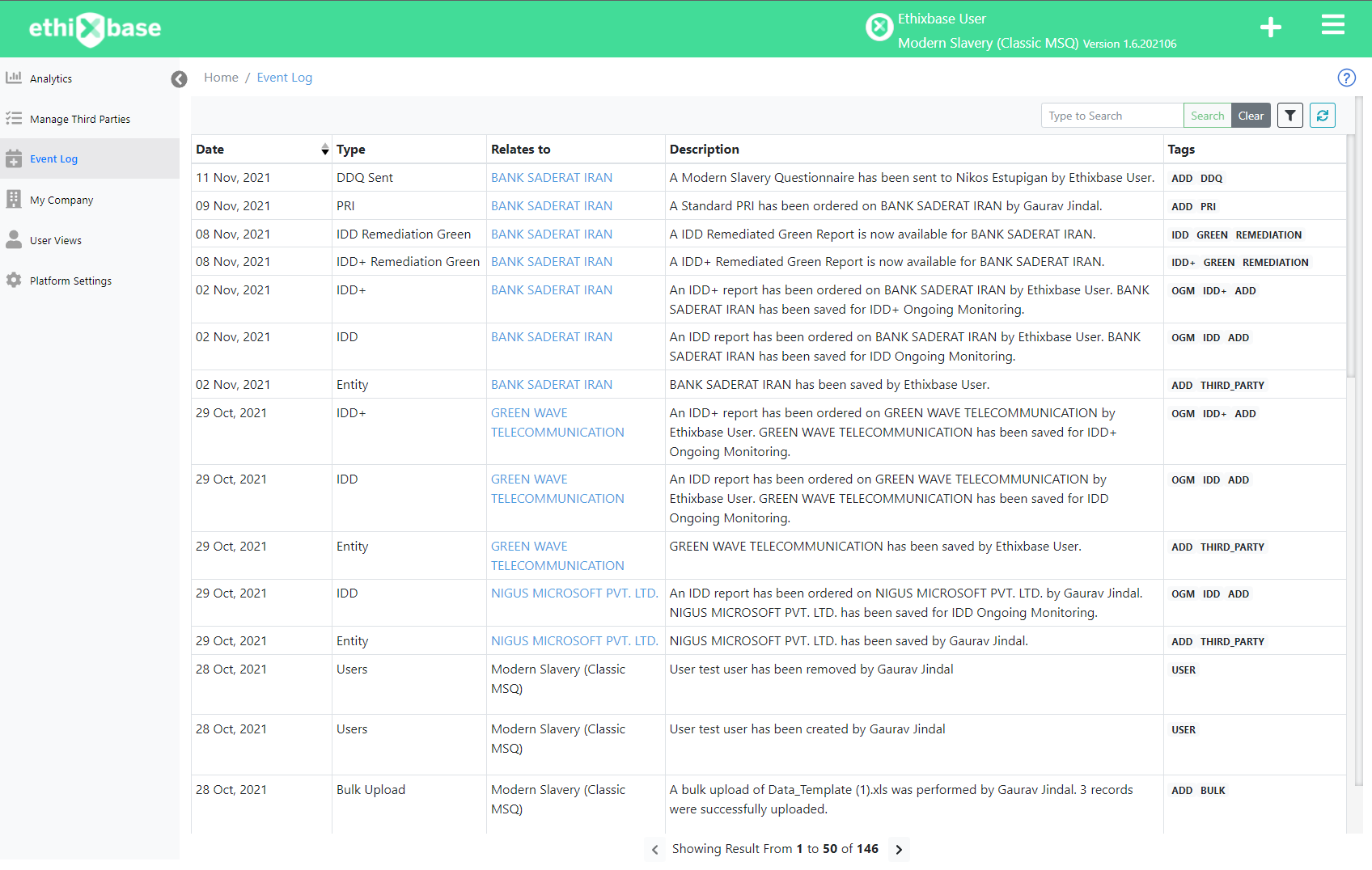
Task: Click 'Showing Result From 1 to 50' text
Action: [x=755, y=849]
